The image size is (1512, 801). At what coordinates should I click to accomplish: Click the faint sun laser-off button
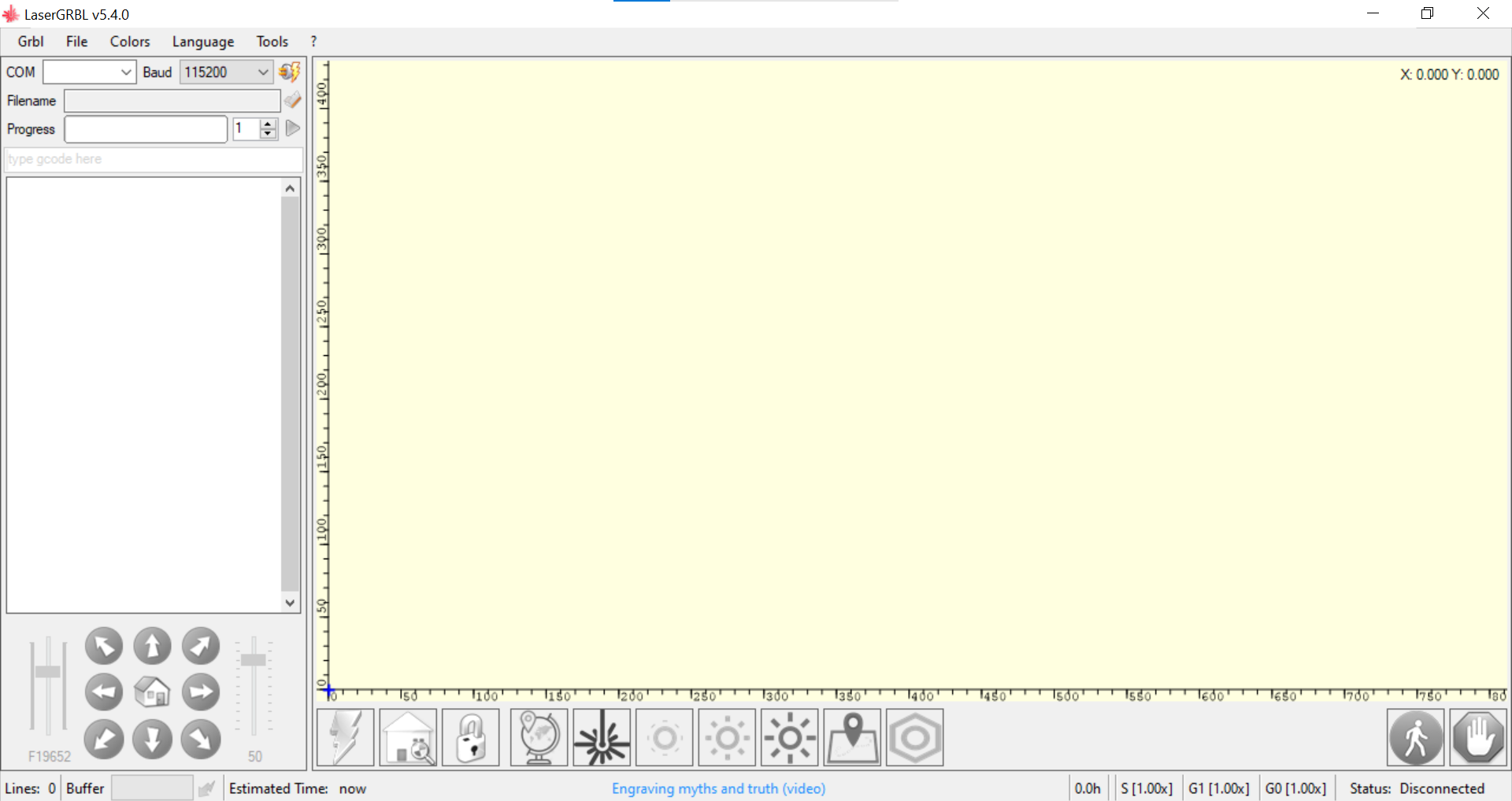(x=665, y=737)
